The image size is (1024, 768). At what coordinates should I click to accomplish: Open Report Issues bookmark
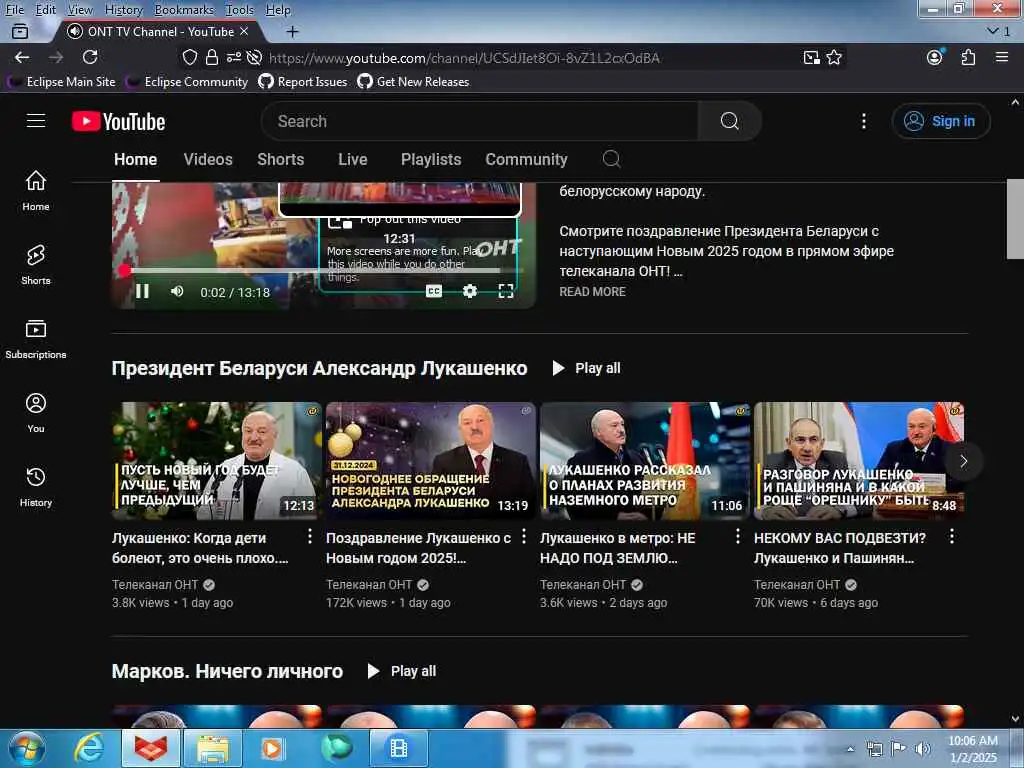click(302, 82)
